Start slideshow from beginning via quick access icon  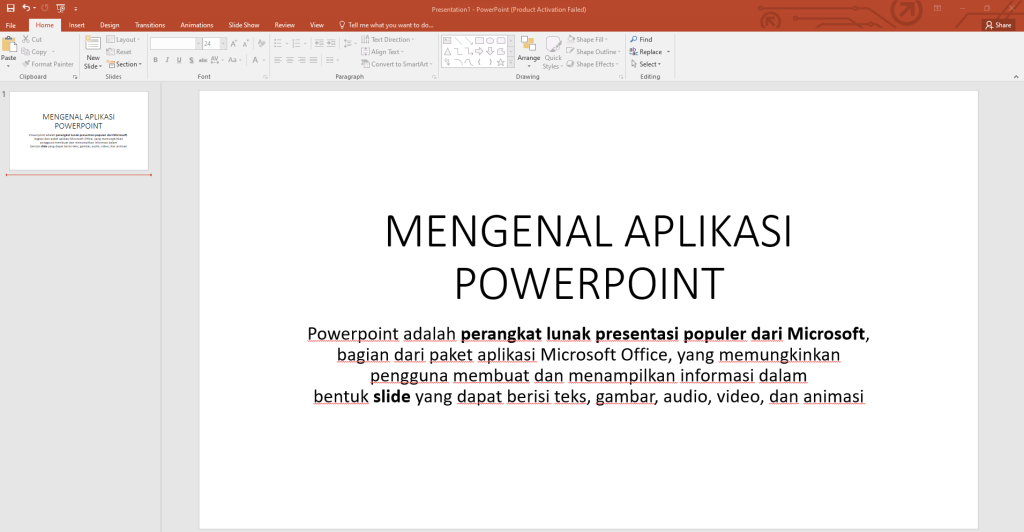[61, 8]
